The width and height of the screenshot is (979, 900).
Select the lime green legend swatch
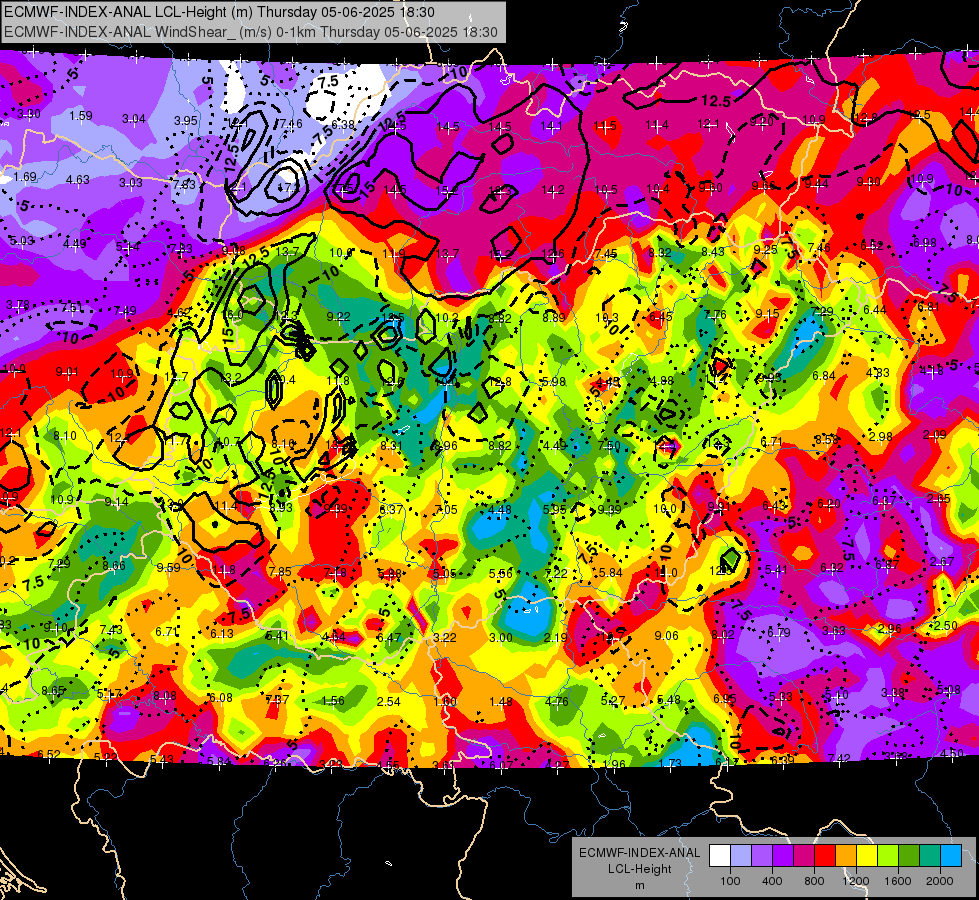coord(888,856)
